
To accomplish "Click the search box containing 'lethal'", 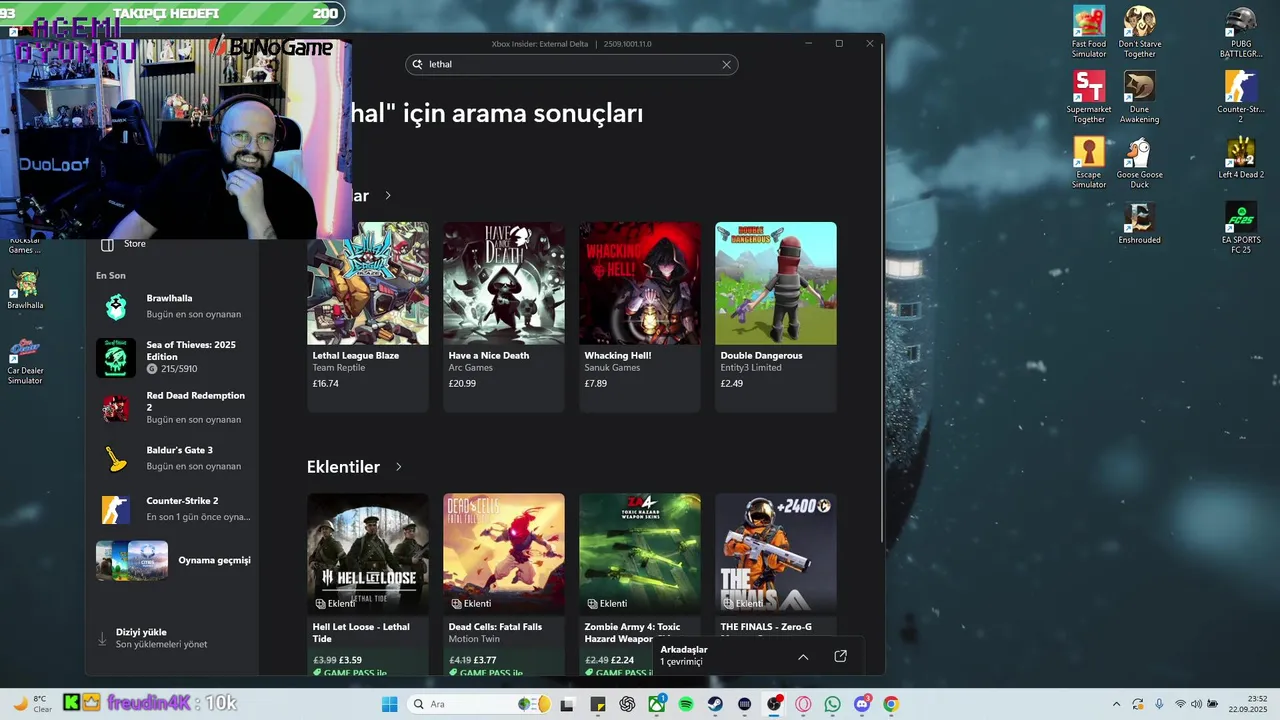I will coord(571,64).
